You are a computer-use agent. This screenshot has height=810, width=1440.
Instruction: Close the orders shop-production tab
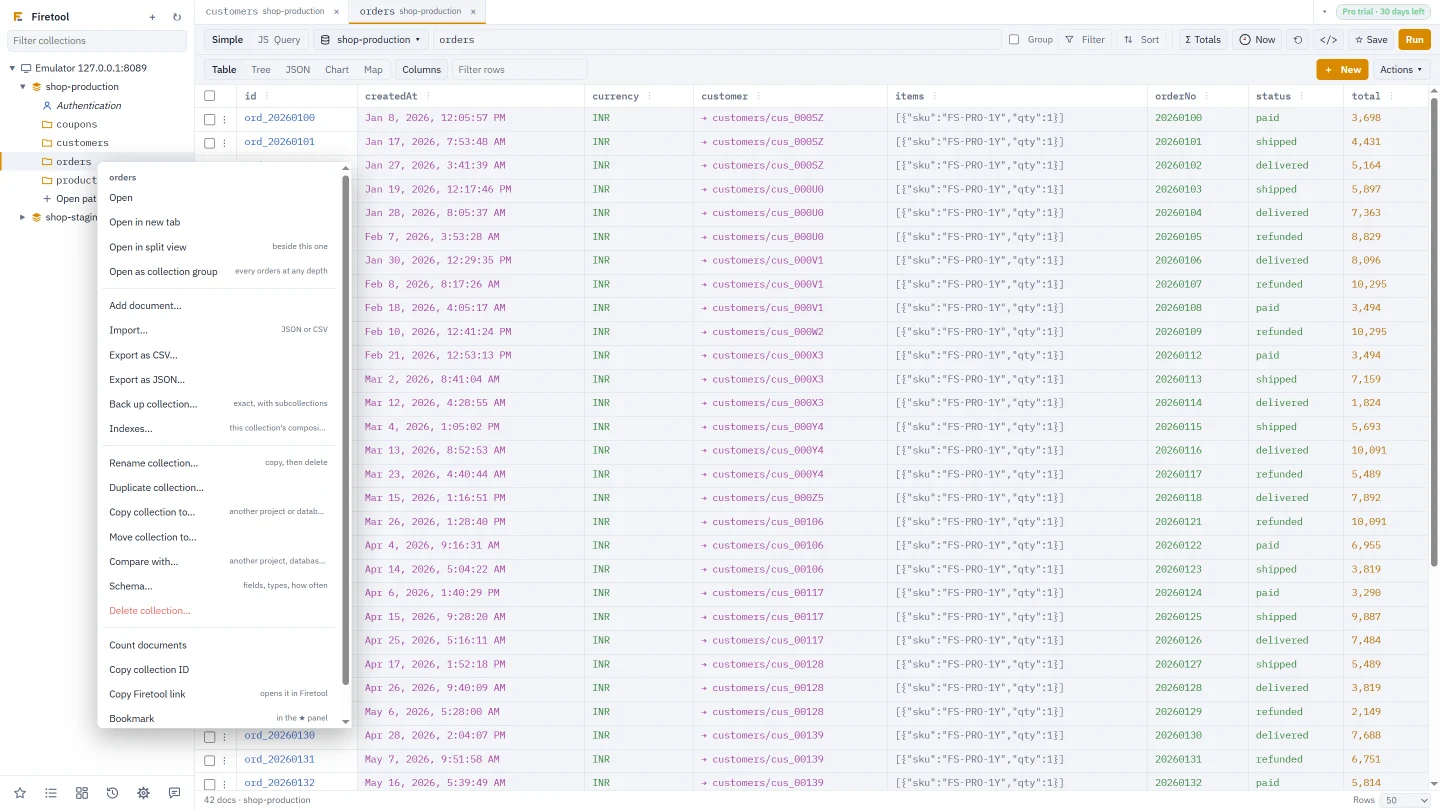(x=473, y=12)
